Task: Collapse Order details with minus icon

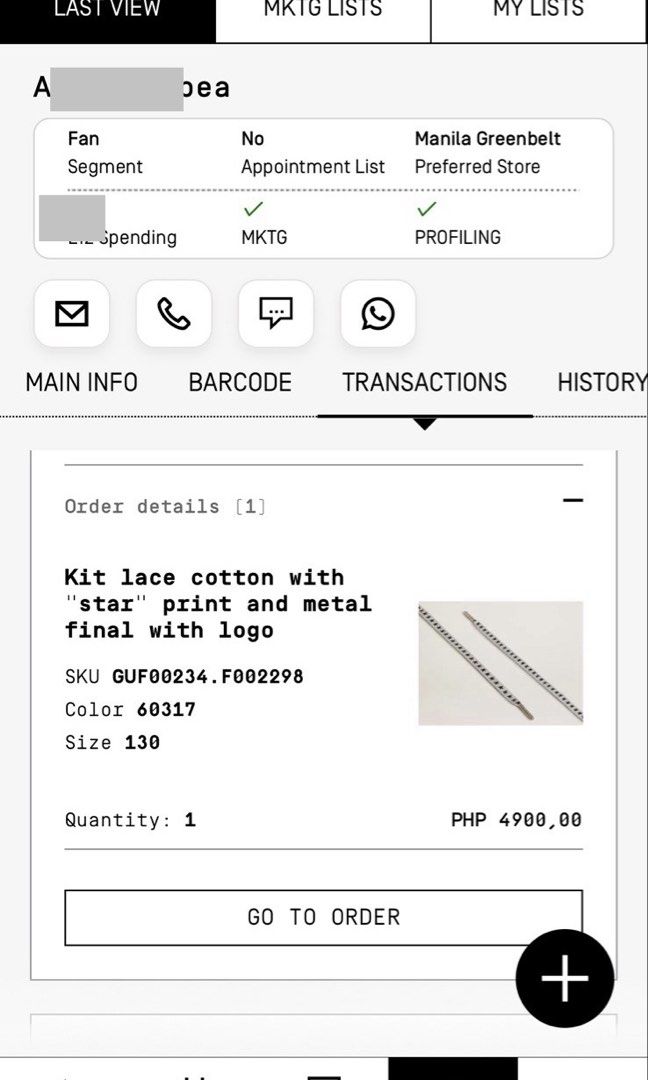Action: (x=572, y=501)
